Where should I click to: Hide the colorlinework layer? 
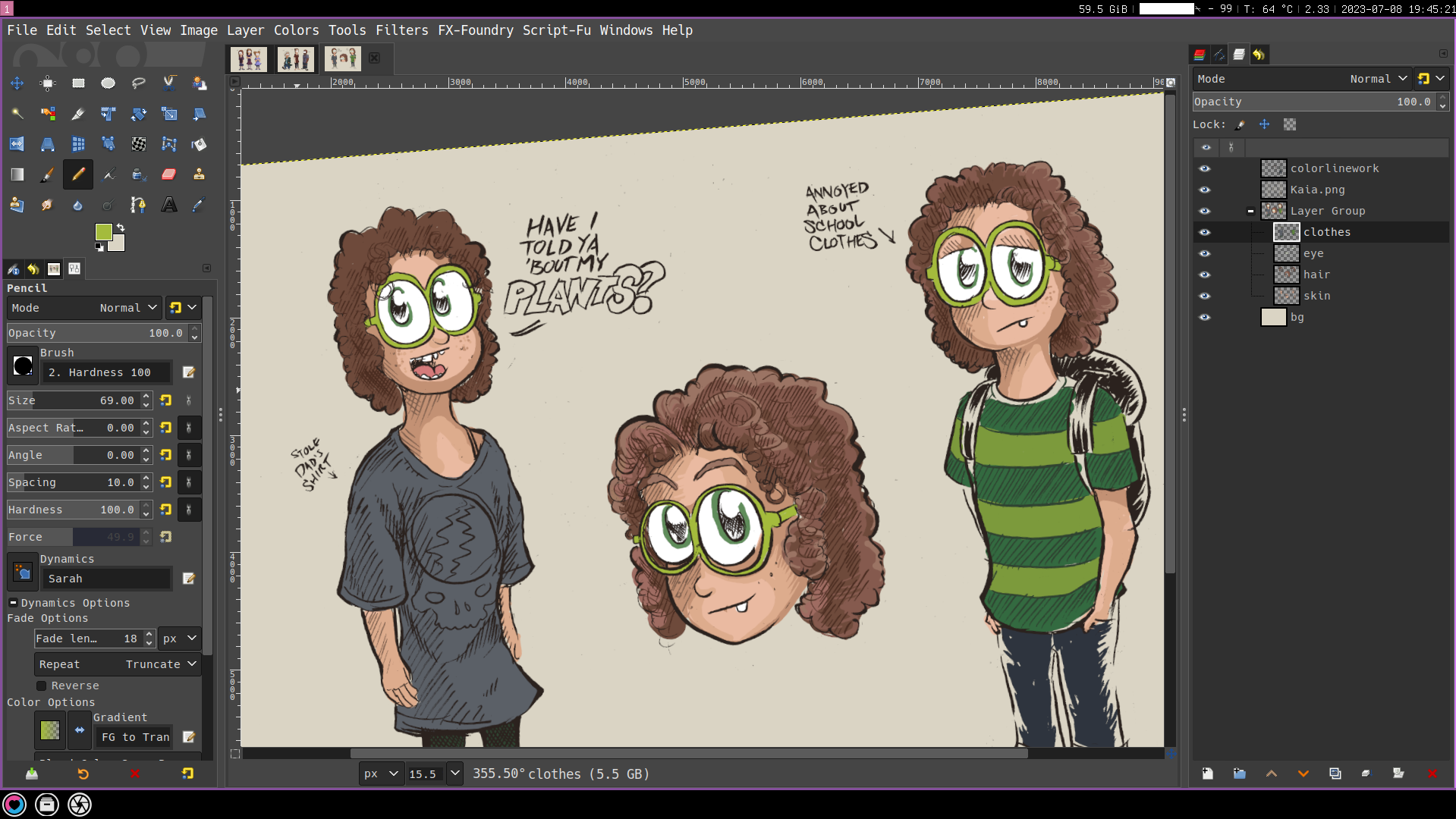(x=1205, y=168)
